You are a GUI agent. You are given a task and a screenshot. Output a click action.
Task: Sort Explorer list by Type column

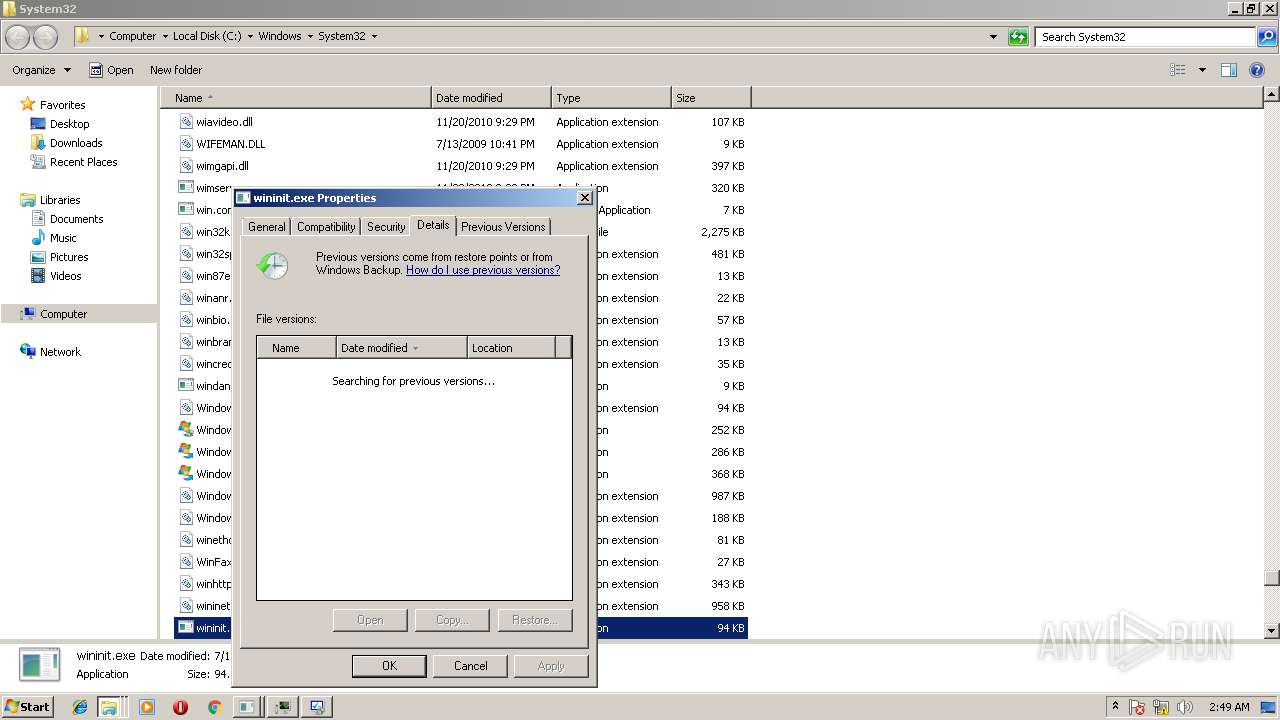point(611,98)
